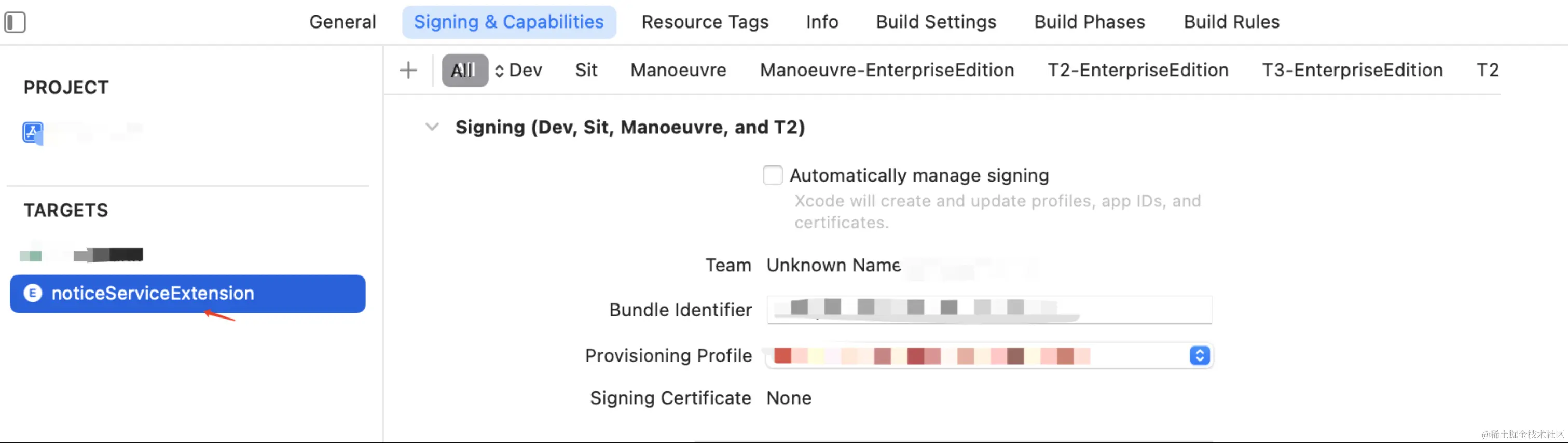Click the project file icon under PROJECT
Image resolution: width=1568 pixels, height=443 pixels.
pyautogui.click(x=33, y=133)
